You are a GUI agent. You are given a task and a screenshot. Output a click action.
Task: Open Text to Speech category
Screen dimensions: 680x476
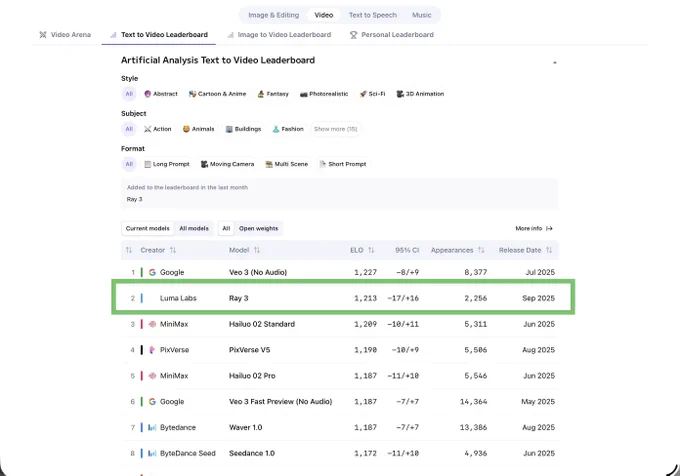pos(373,15)
